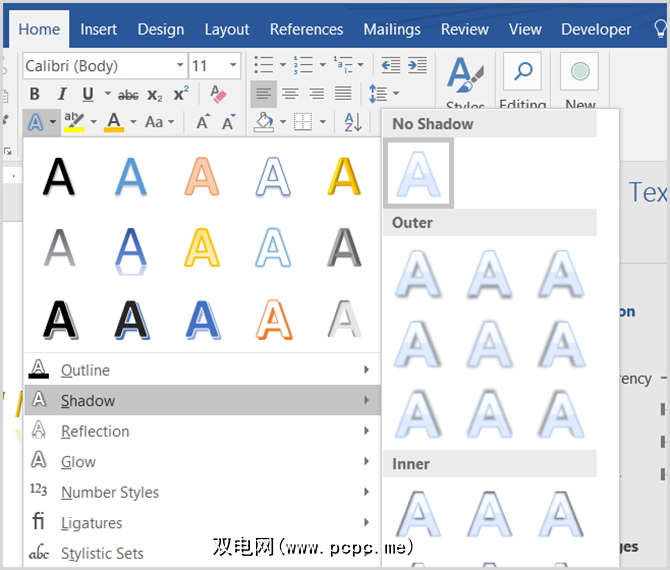Click the Subscript icon
The width and height of the screenshot is (670, 570).
(x=155, y=95)
